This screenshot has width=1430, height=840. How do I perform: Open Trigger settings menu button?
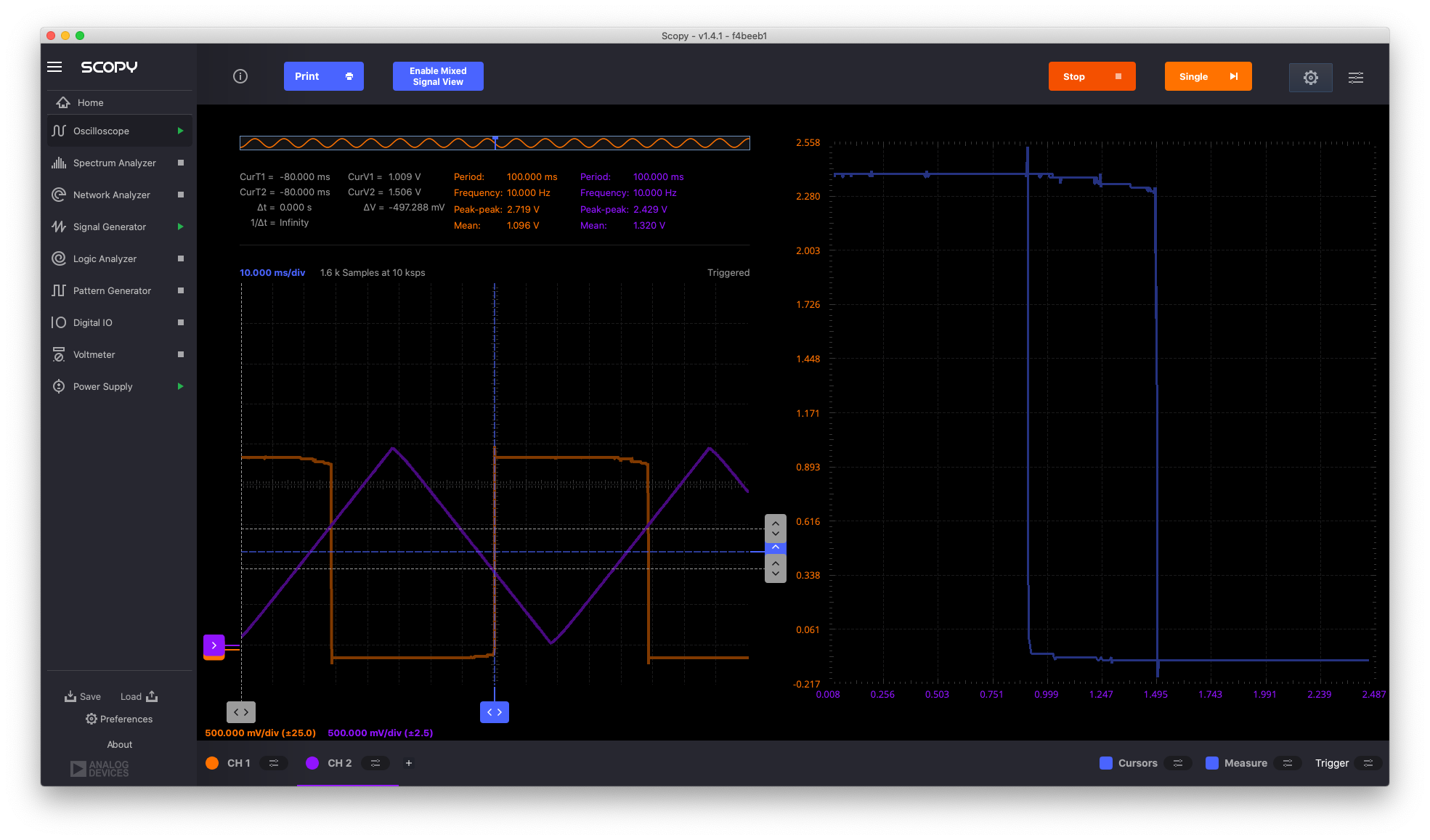click(x=1368, y=763)
